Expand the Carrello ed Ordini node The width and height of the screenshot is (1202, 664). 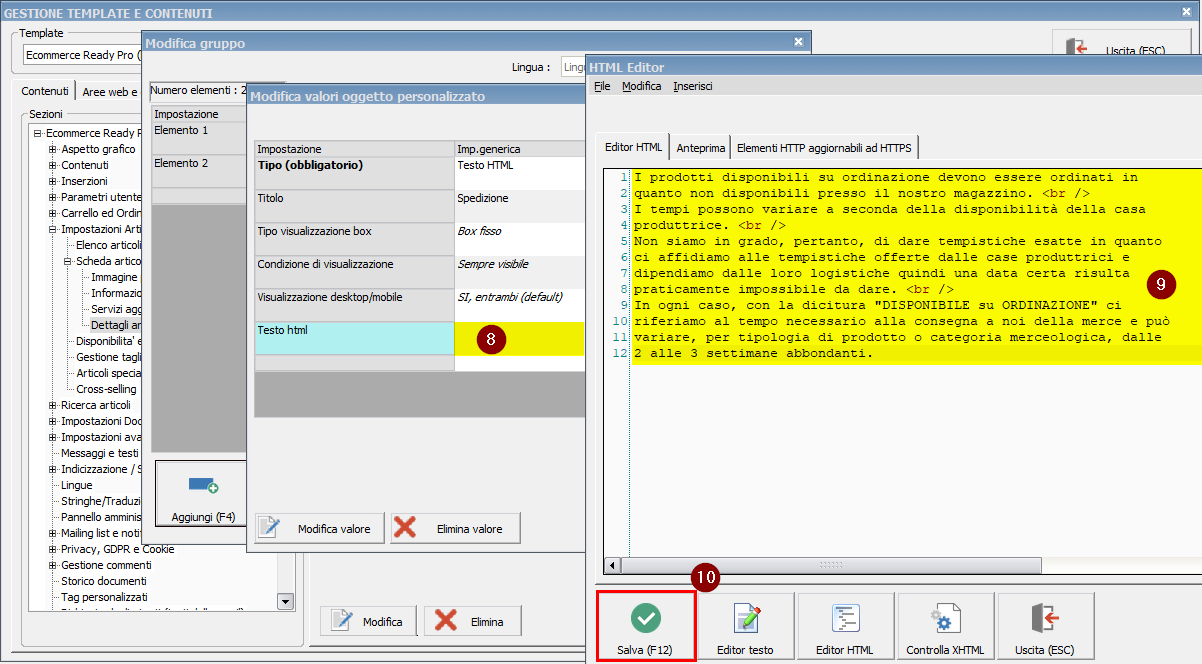pyautogui.click(x=52, y=213)
